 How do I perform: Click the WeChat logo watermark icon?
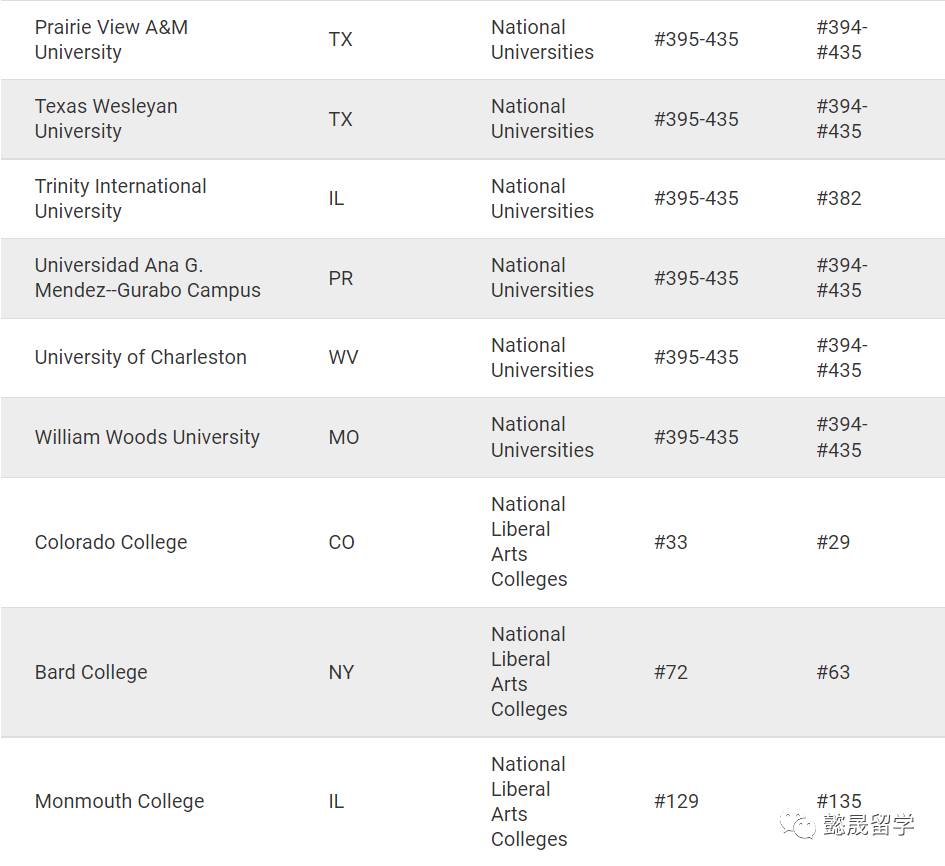click(x=798, y=824)
